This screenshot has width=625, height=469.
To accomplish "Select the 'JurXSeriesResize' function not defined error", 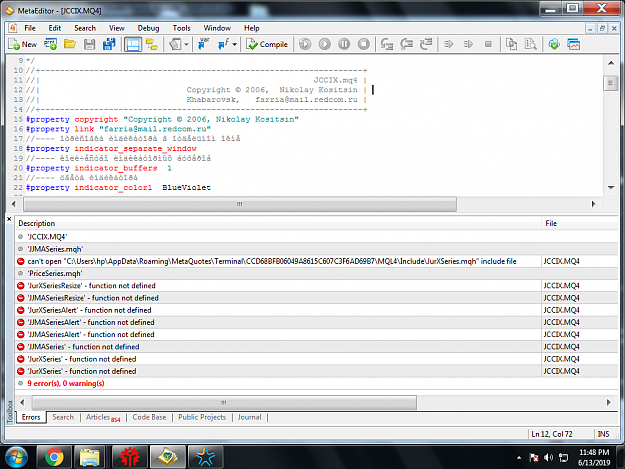I will 317,286.
